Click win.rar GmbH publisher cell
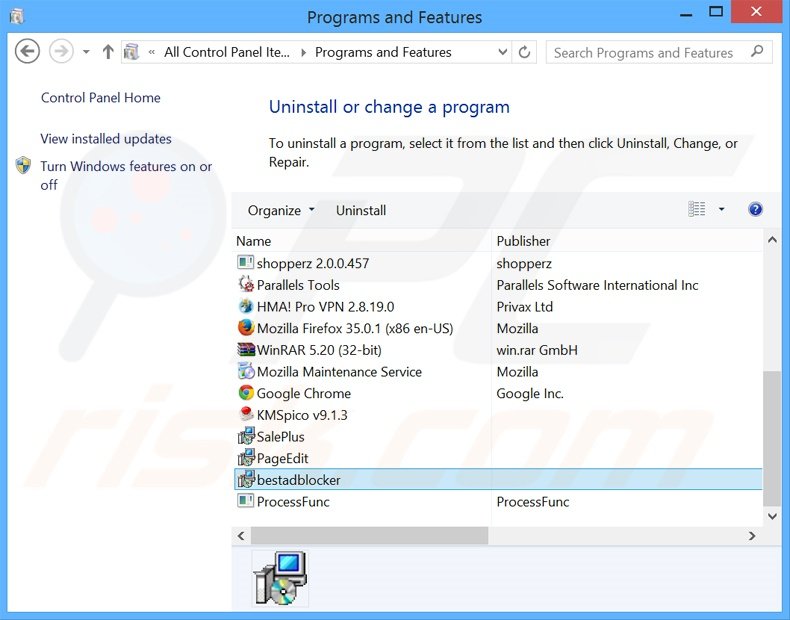The width and height of the screenshot is (790, 620). click(x=537, y=350)
